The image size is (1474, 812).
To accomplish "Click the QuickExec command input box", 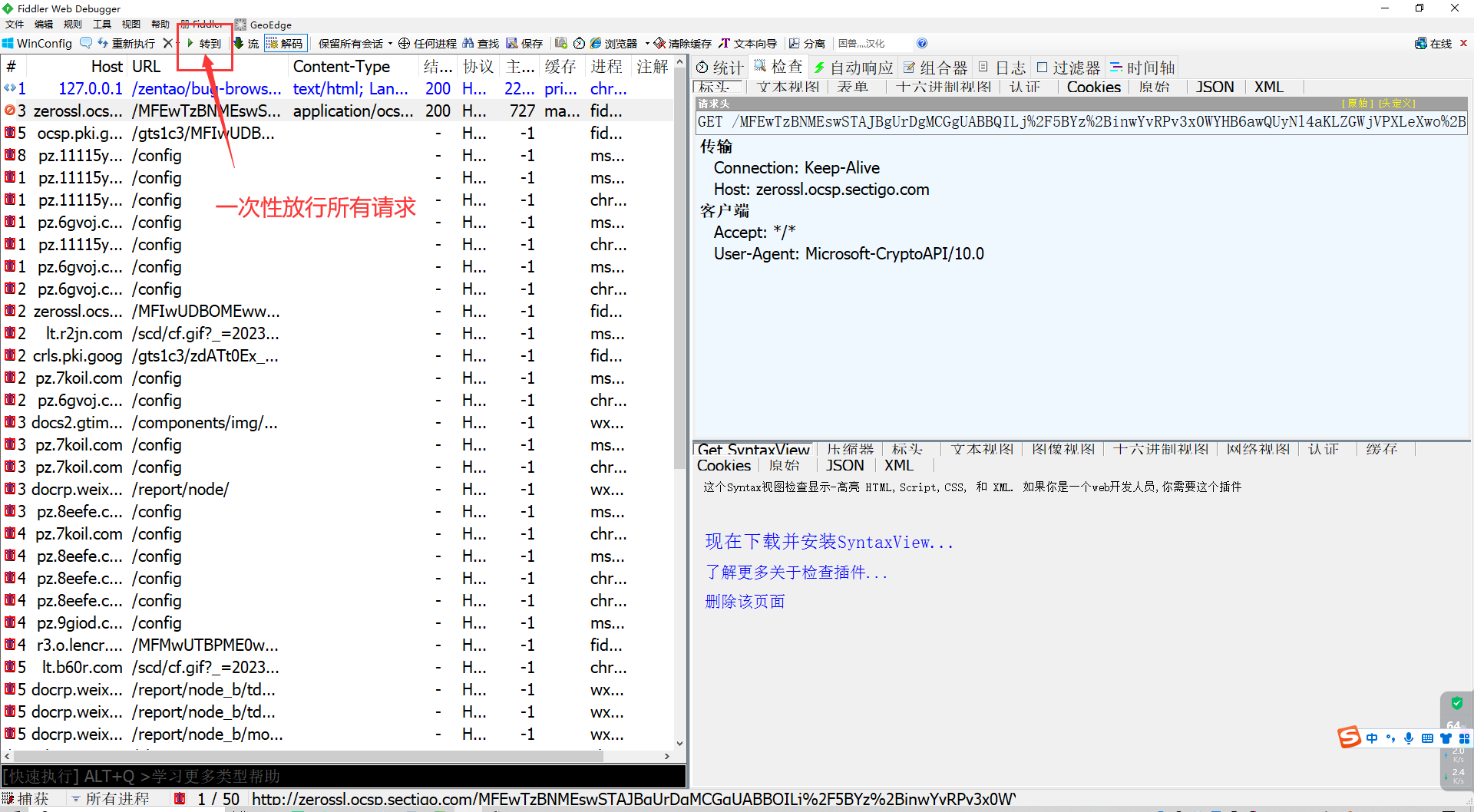I will click(x=342, y=777).
